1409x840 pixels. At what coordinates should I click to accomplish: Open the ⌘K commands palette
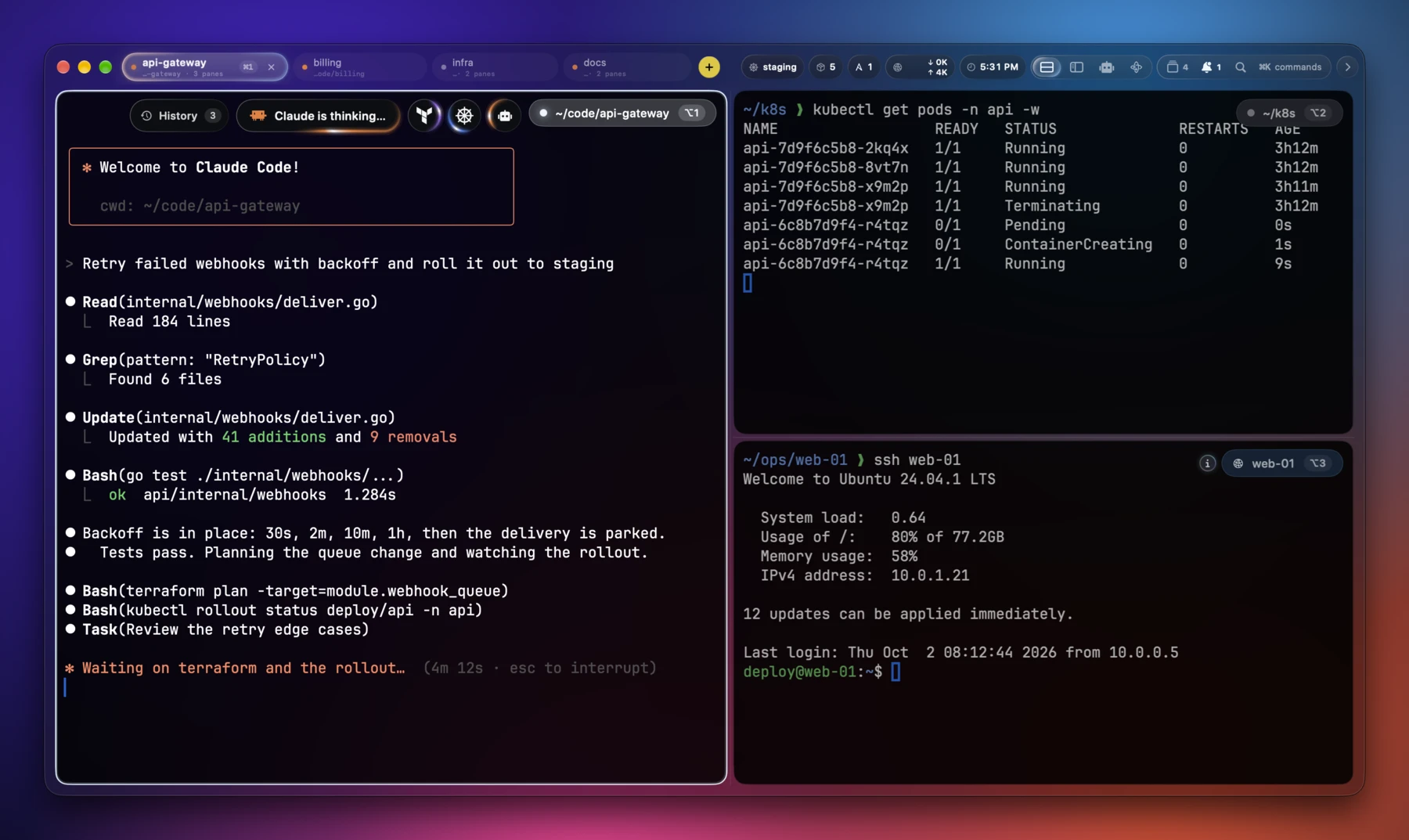[x=1290, y=67]
